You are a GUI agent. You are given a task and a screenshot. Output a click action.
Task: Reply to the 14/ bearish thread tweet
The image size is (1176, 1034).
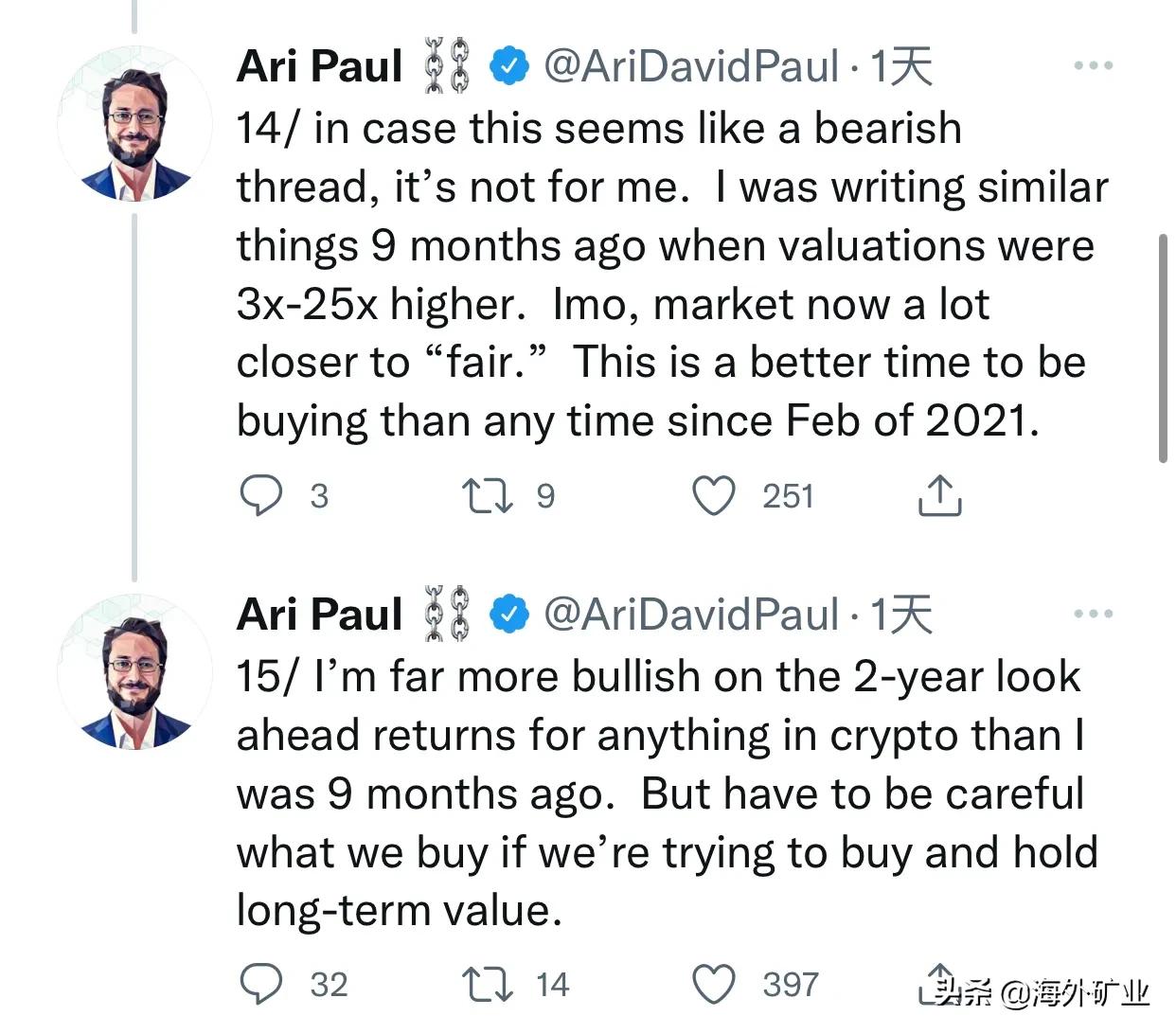[261, 495]
